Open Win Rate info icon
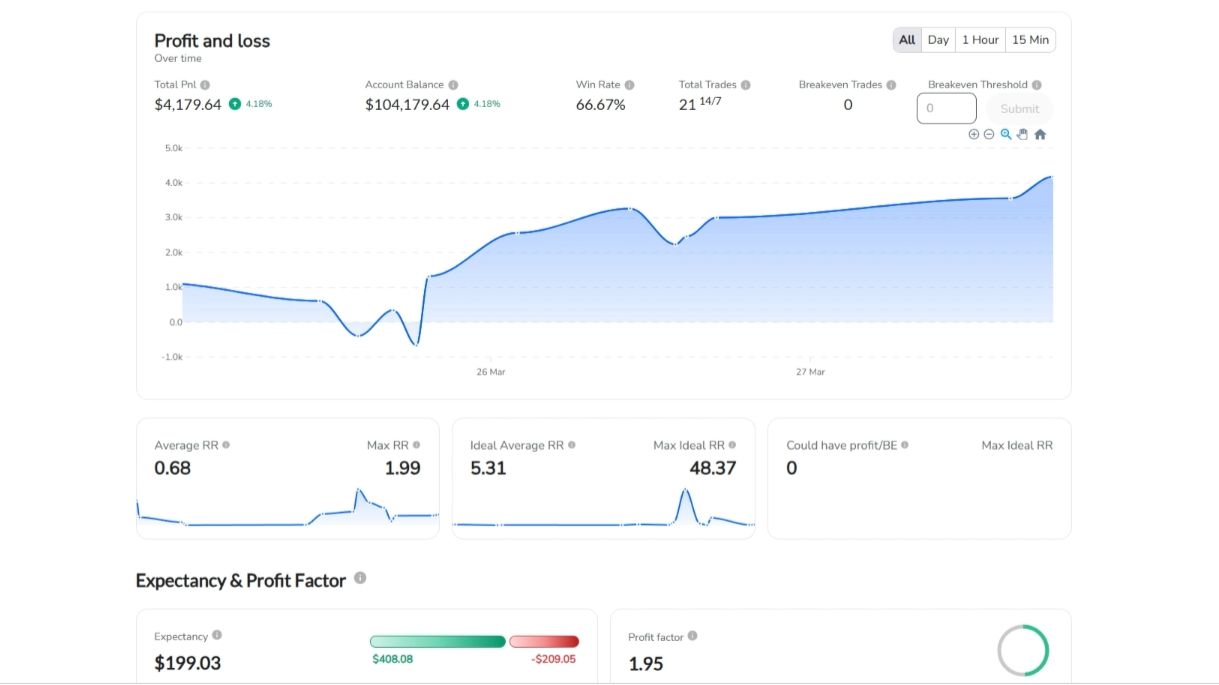 coord(629,85)
